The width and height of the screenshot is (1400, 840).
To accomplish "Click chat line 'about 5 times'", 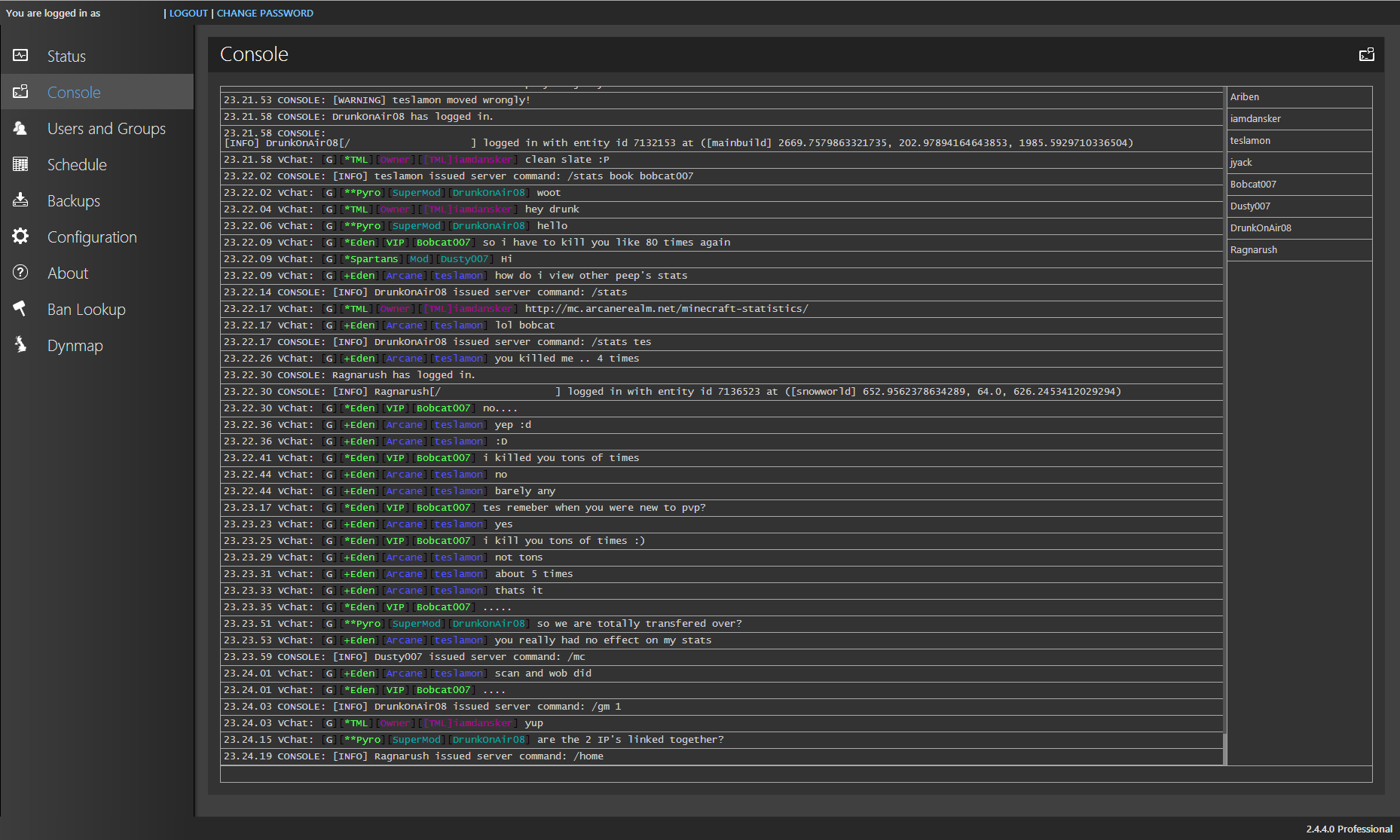I will point(721,574).
